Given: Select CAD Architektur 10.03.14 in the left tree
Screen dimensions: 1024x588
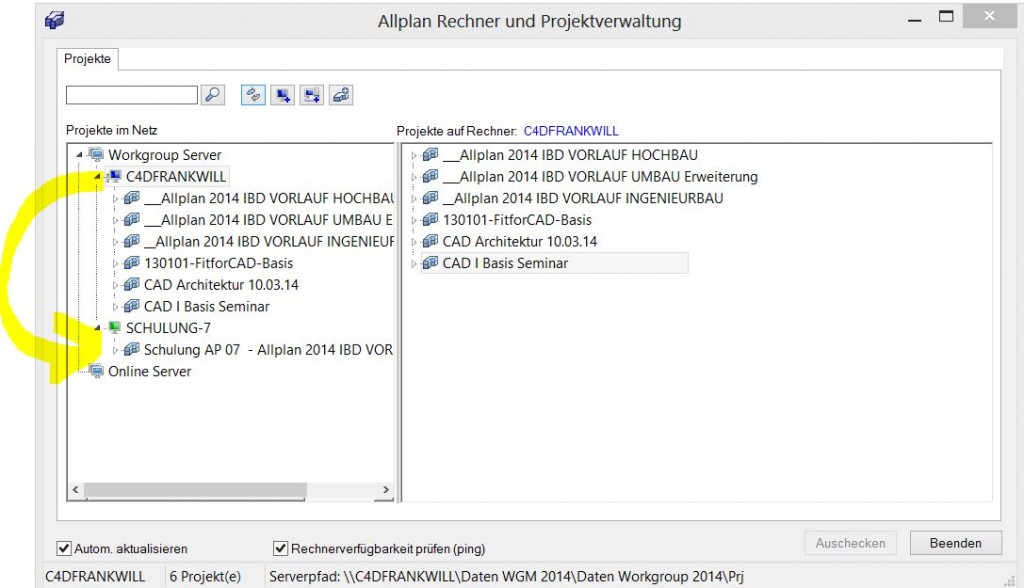Looking at the screenshot, I should (x=220, y=285).
